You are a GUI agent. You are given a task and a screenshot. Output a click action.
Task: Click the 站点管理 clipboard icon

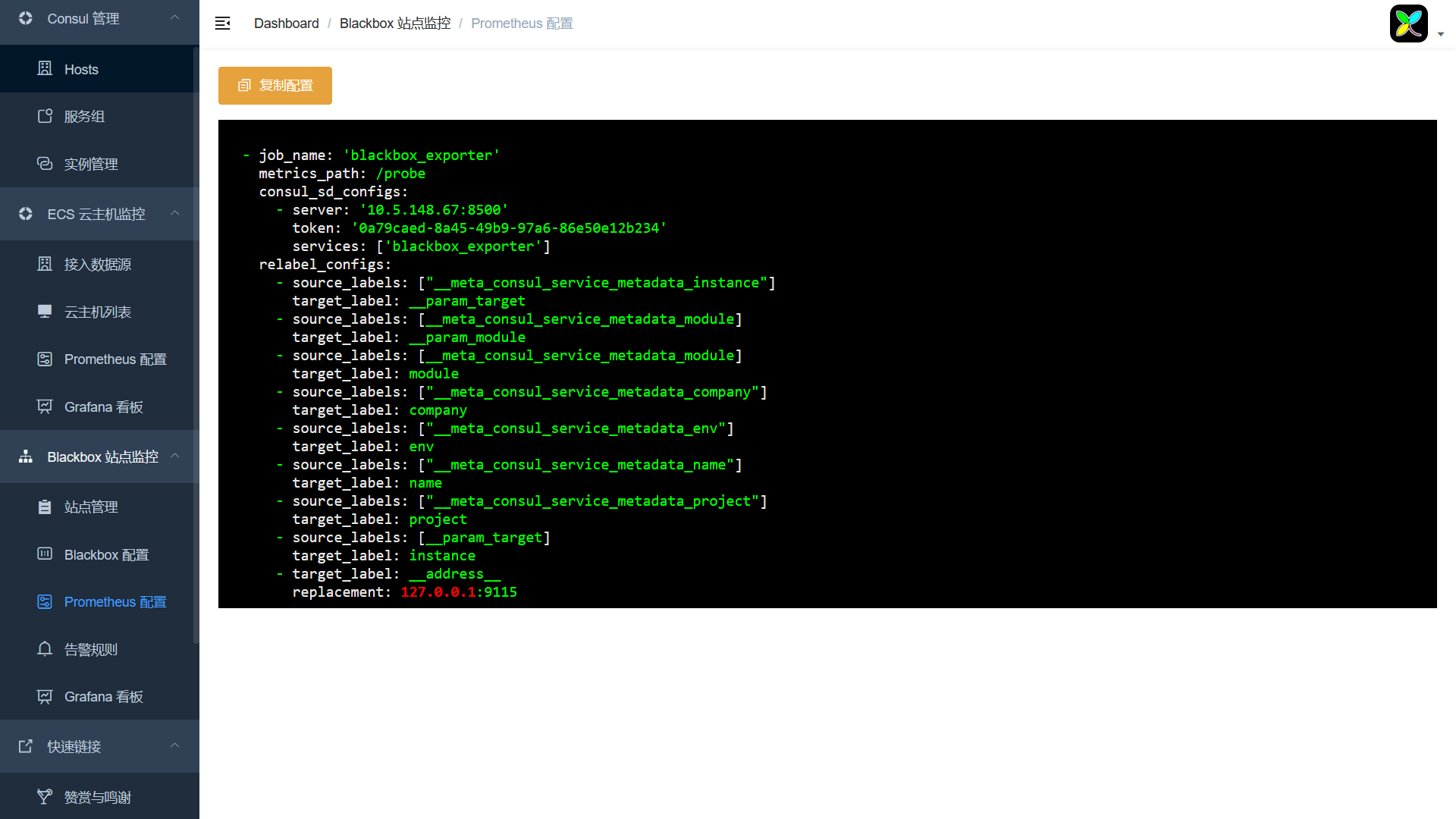coord(45,507)
